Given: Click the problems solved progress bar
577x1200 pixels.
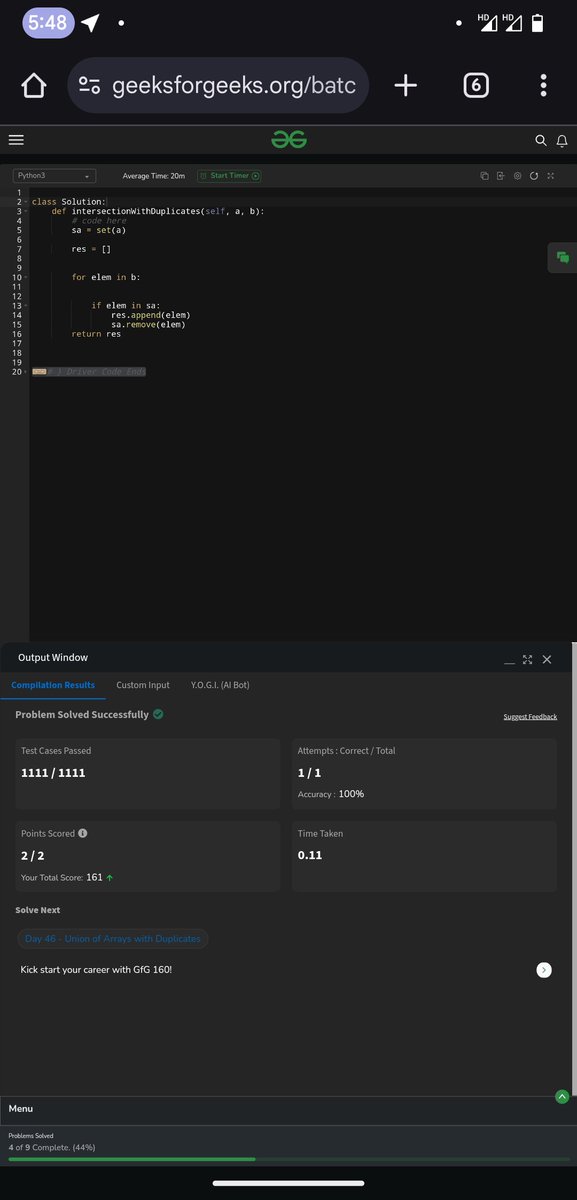Looking at the screenshot, I should (x=288, y=1159).
